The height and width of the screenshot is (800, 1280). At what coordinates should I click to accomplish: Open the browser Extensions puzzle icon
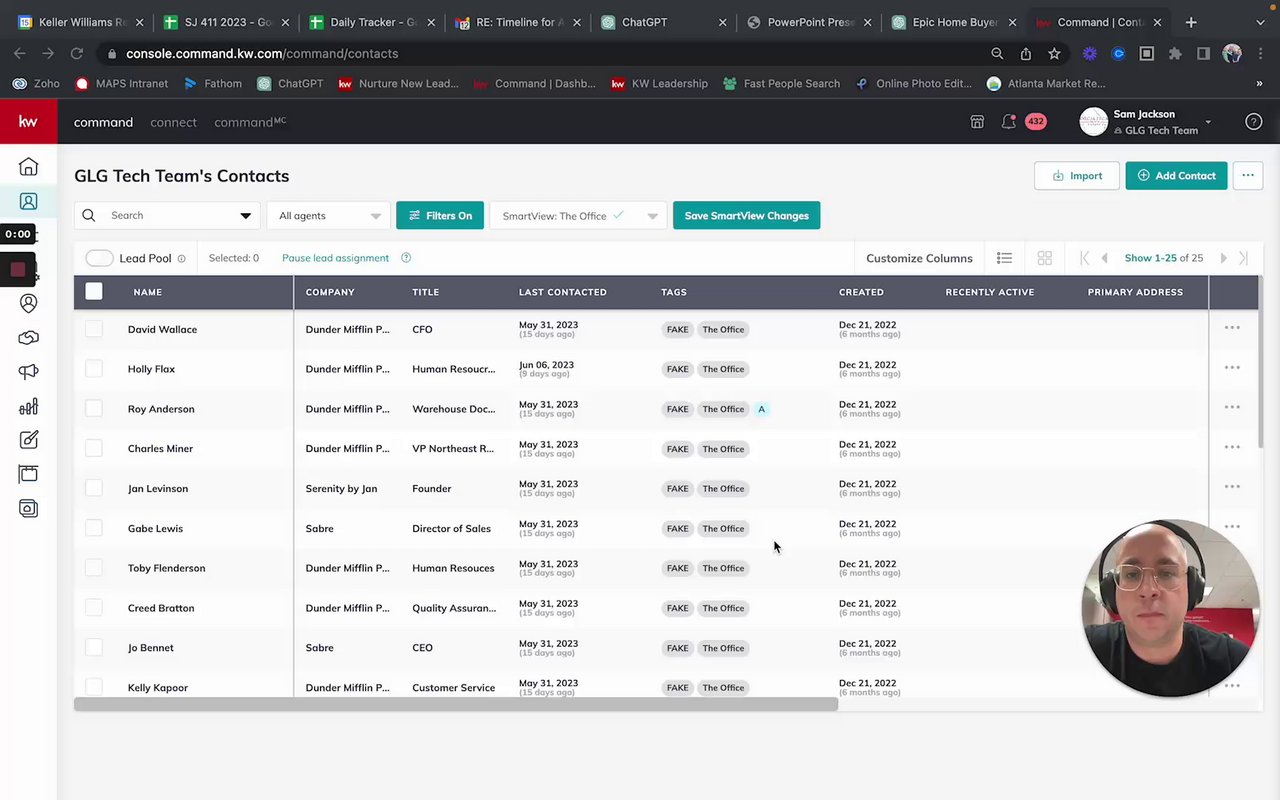point(1175,54)
